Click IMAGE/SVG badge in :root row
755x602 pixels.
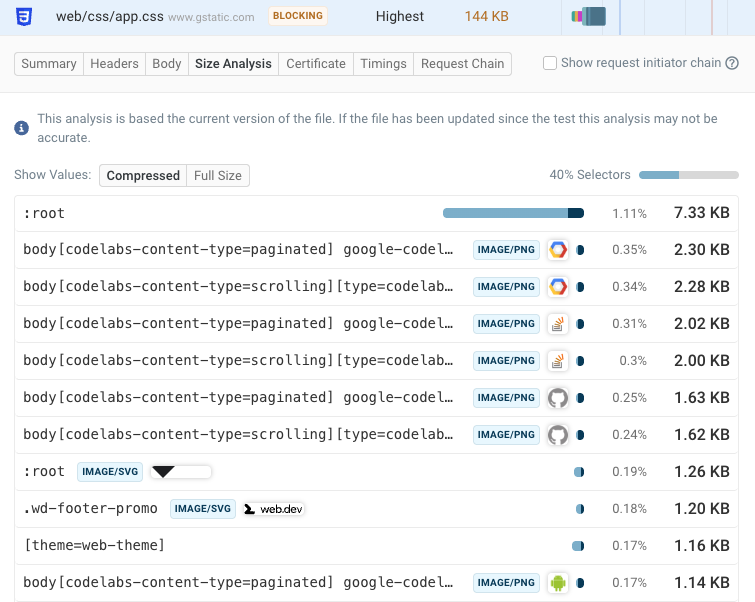click(110, 471)
